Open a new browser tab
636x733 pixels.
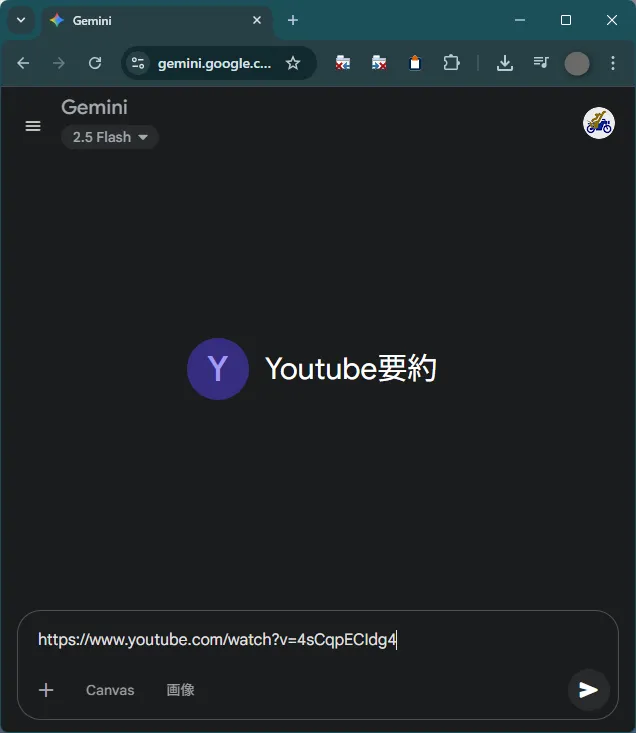click(x=293, y=20)
